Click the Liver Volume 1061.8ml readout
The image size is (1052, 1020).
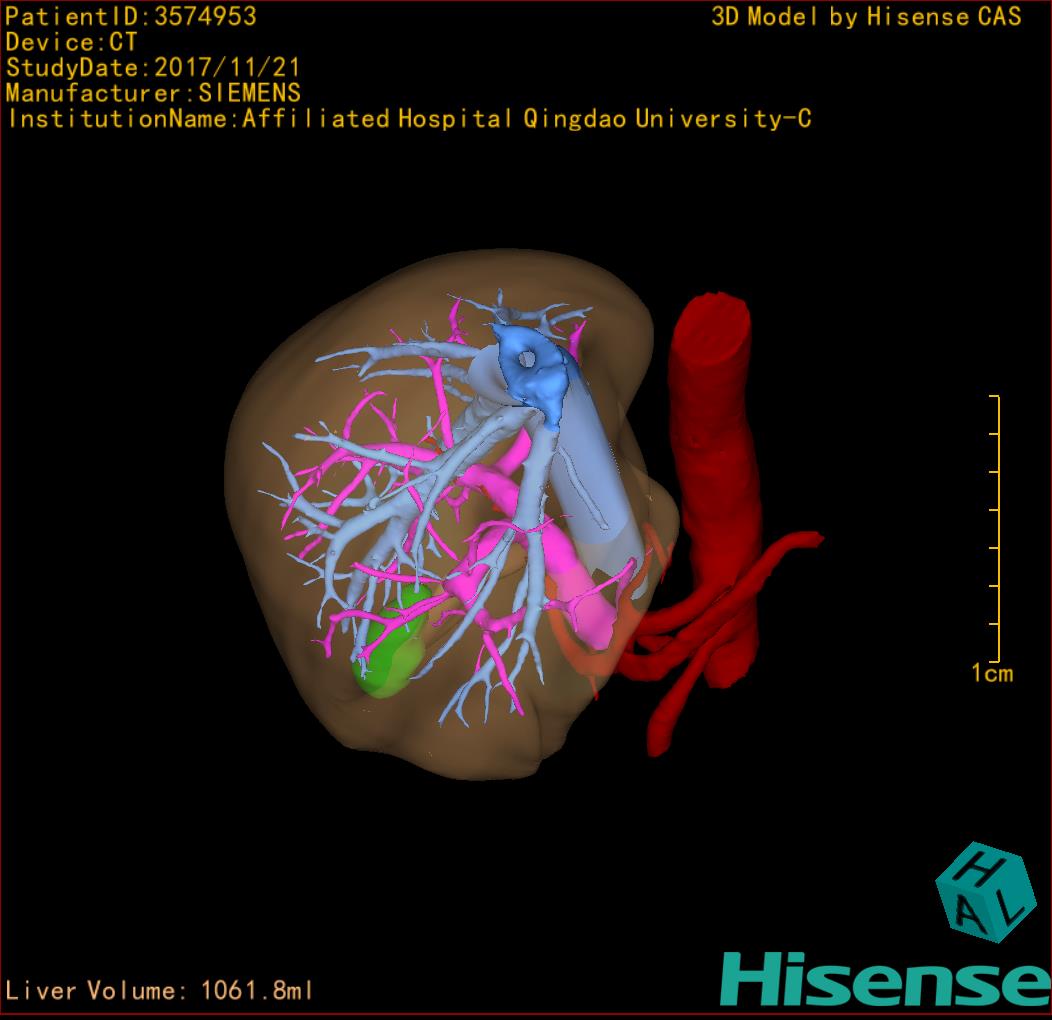(160, 991)
